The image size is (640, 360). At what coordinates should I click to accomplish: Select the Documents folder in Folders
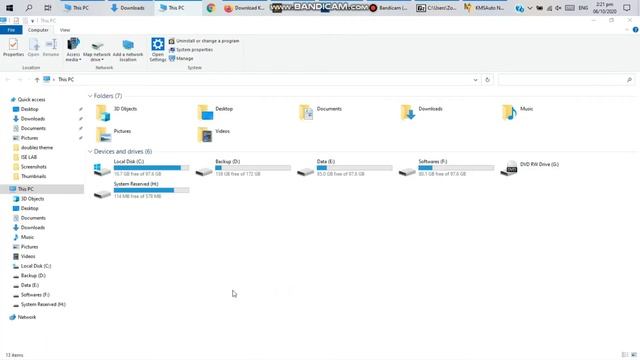tap(321, 113)
